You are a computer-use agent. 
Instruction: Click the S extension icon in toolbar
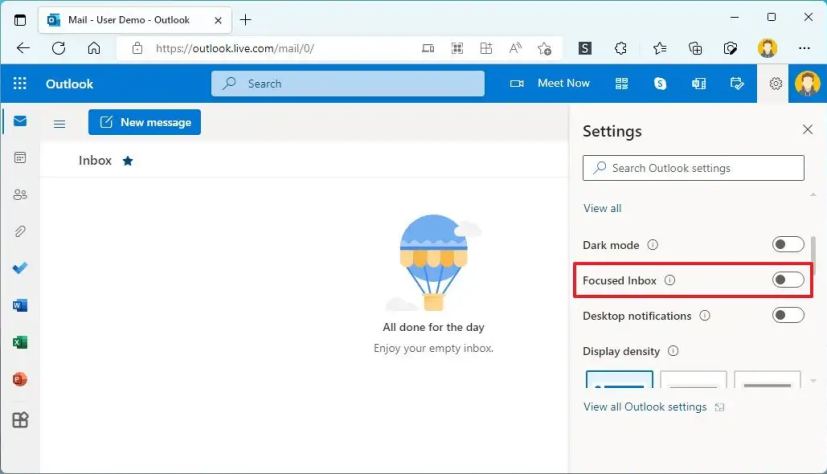tap(584, 49)
